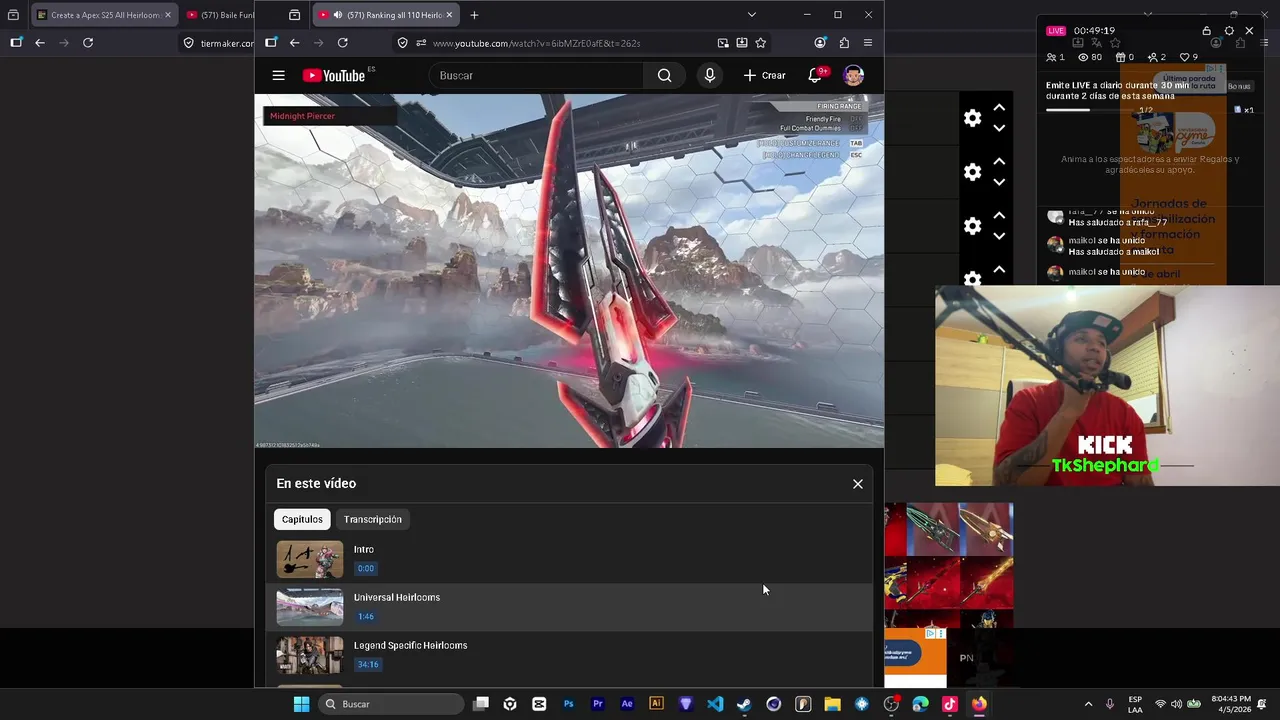Open the Intro chapter thumbnail
The image size is (1280, 720).
pos(310,559)
